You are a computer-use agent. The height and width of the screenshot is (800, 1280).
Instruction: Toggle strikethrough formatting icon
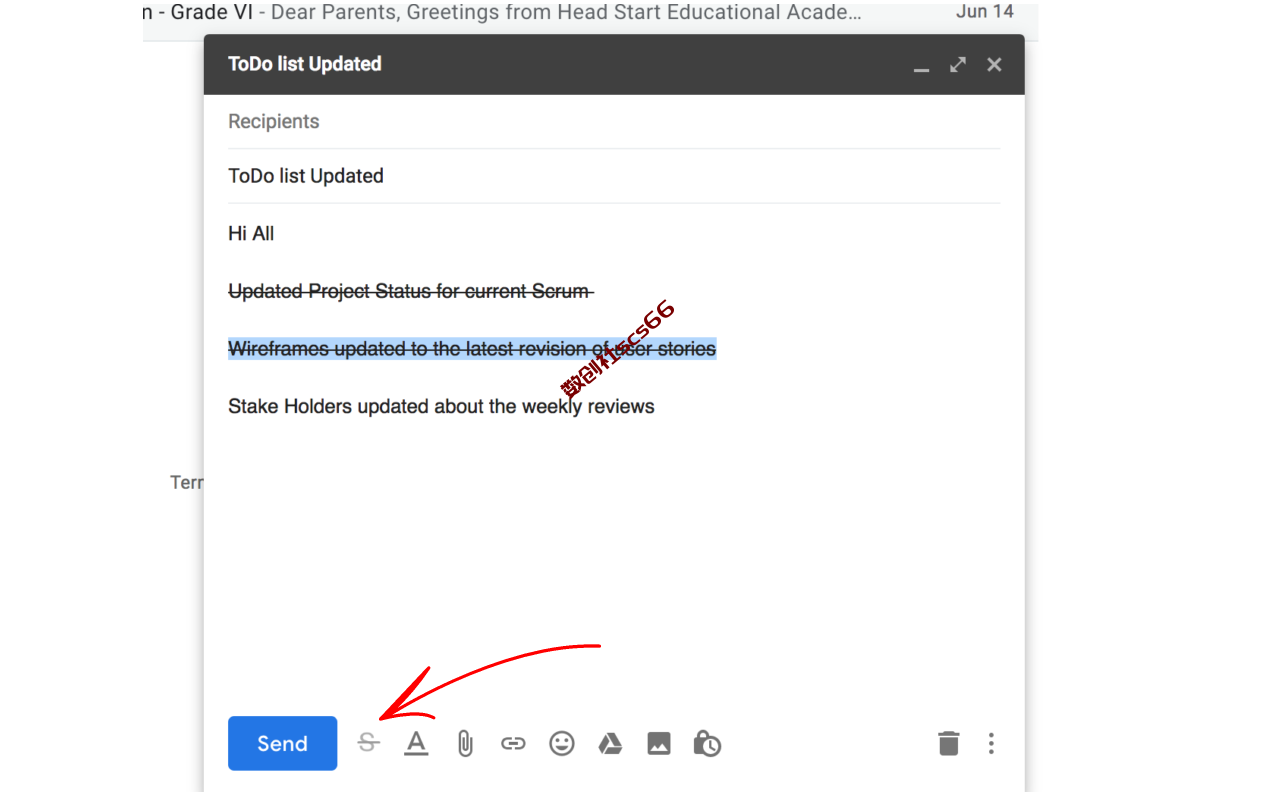point(369,743)
